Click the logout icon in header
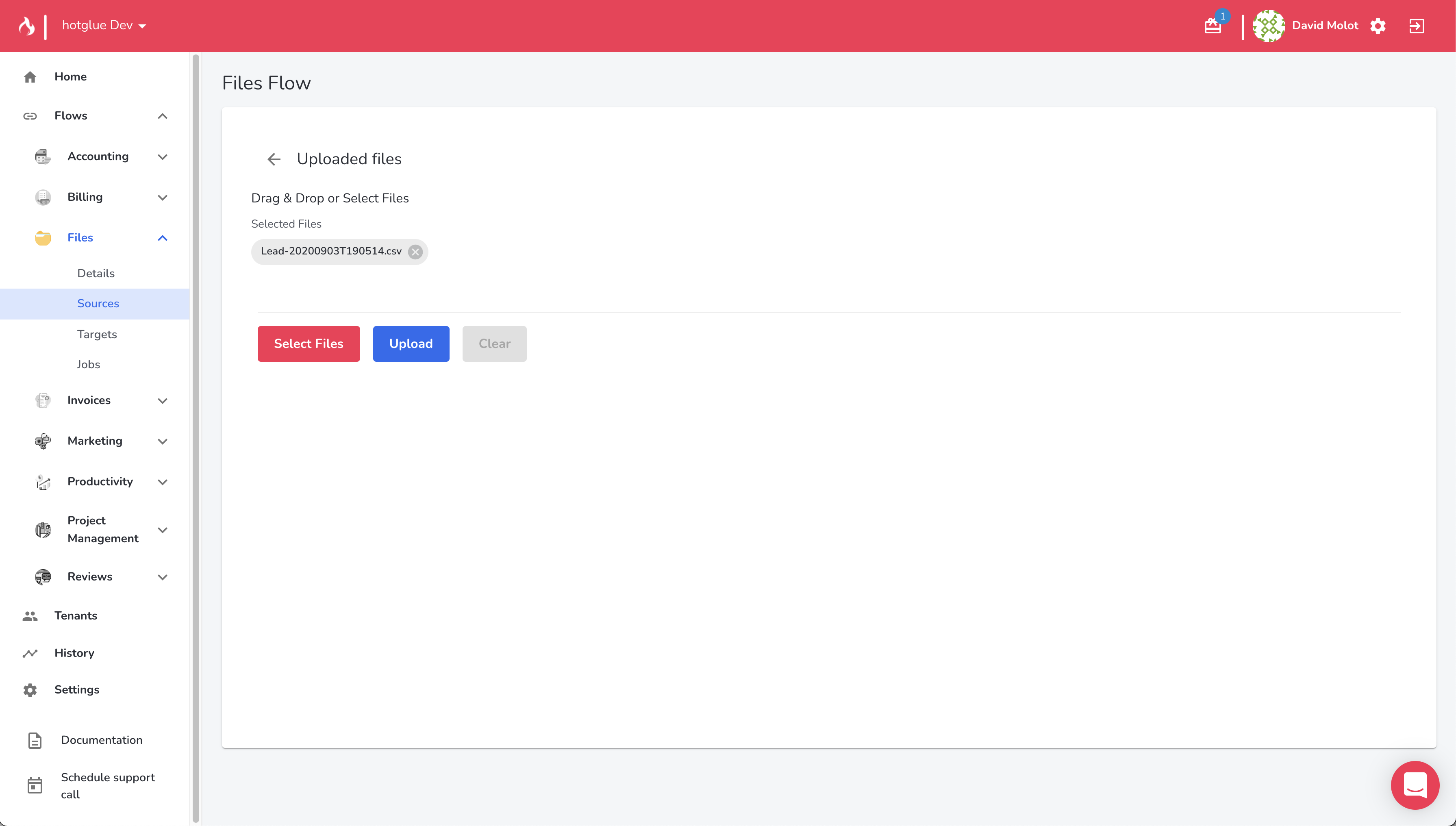1456x826 pixels. pyautogui.click(x=1416, y=26)
